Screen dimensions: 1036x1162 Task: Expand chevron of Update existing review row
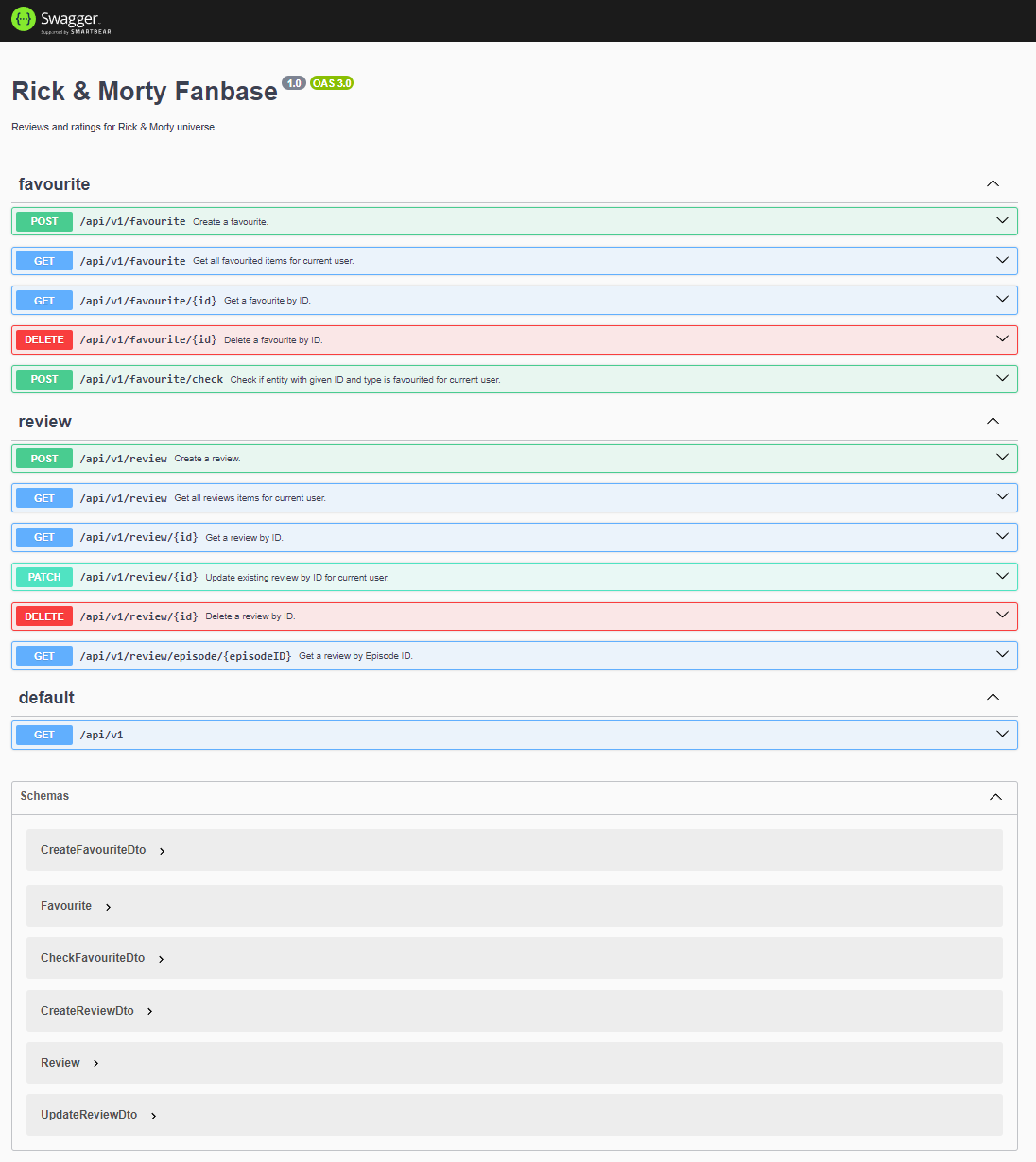point(1002,576)
